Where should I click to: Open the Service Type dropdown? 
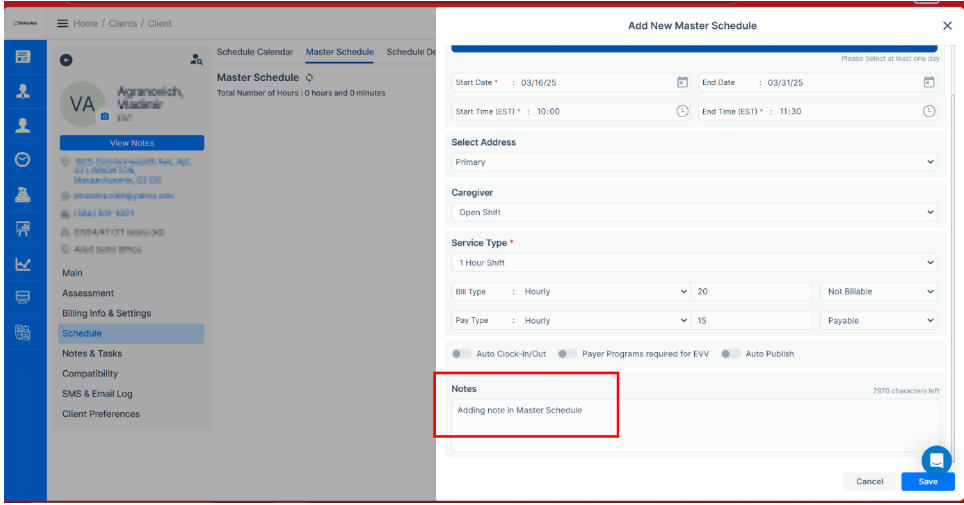pos(694,263)
